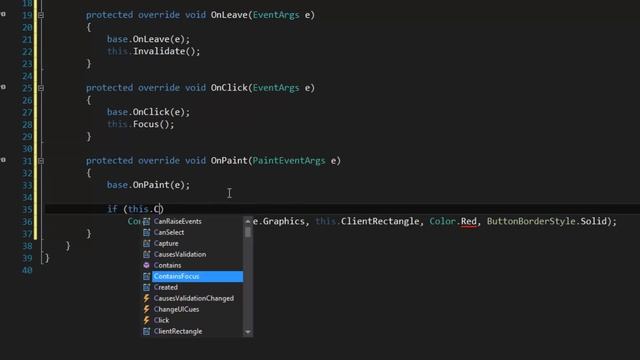Click ButtonBorderStyle on line 36
Screen dimensions: 640x360
click(x=531, y=221)
